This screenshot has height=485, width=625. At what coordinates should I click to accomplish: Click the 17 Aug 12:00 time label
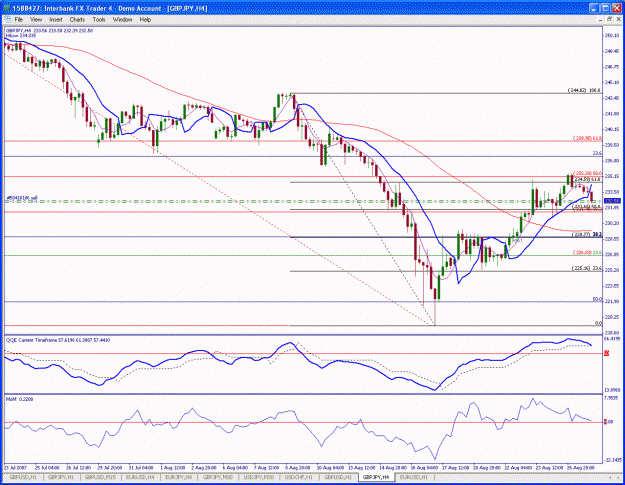pyautogui.click(x=456, y=467)
